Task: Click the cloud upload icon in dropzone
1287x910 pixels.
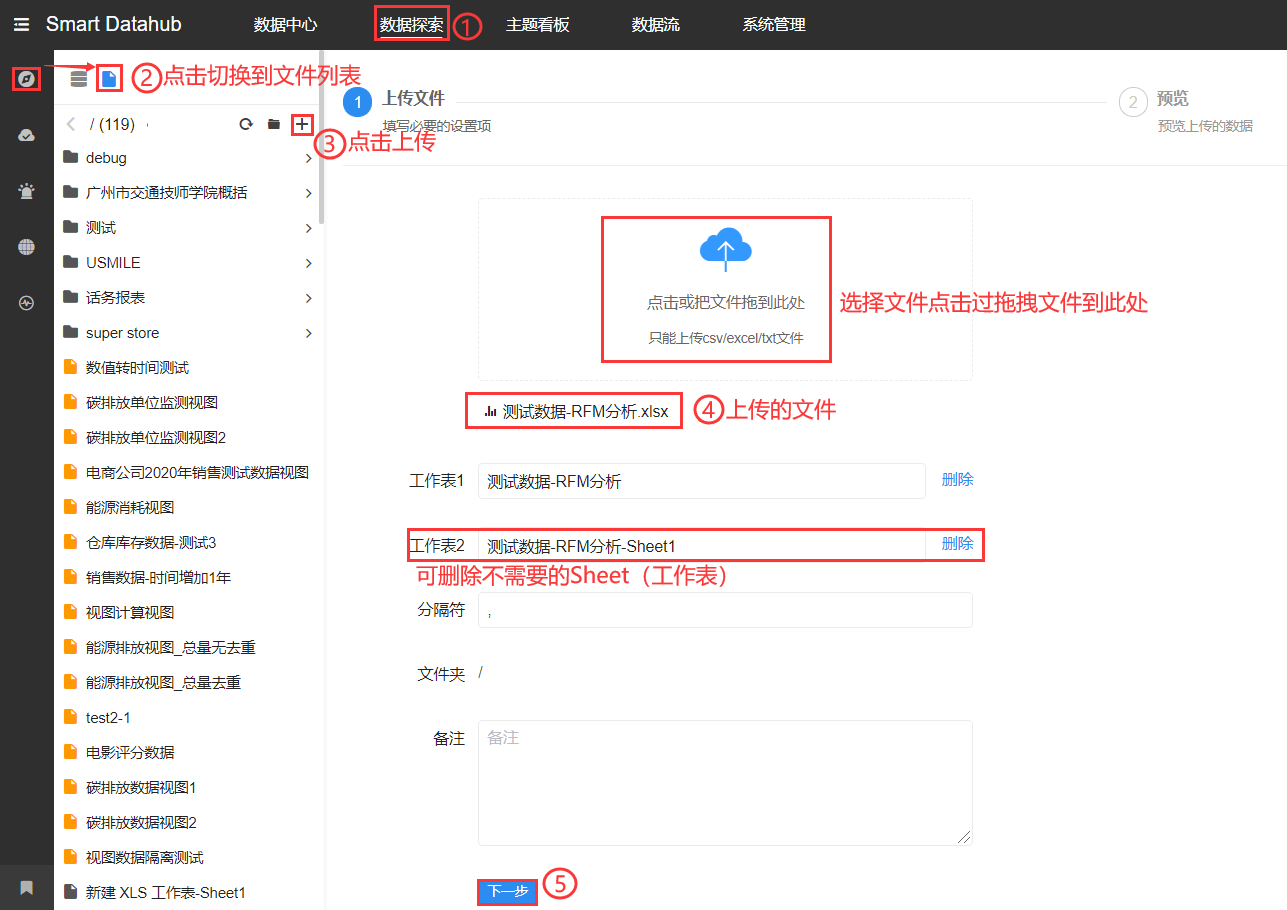Action: (726, 250)
